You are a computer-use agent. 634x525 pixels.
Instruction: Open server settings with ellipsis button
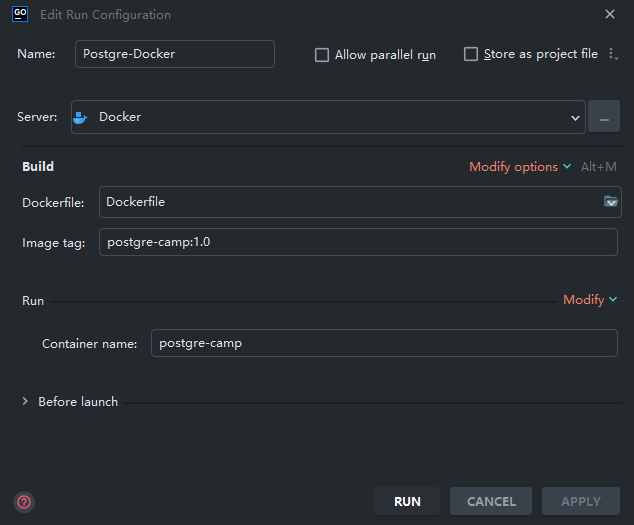604,116
